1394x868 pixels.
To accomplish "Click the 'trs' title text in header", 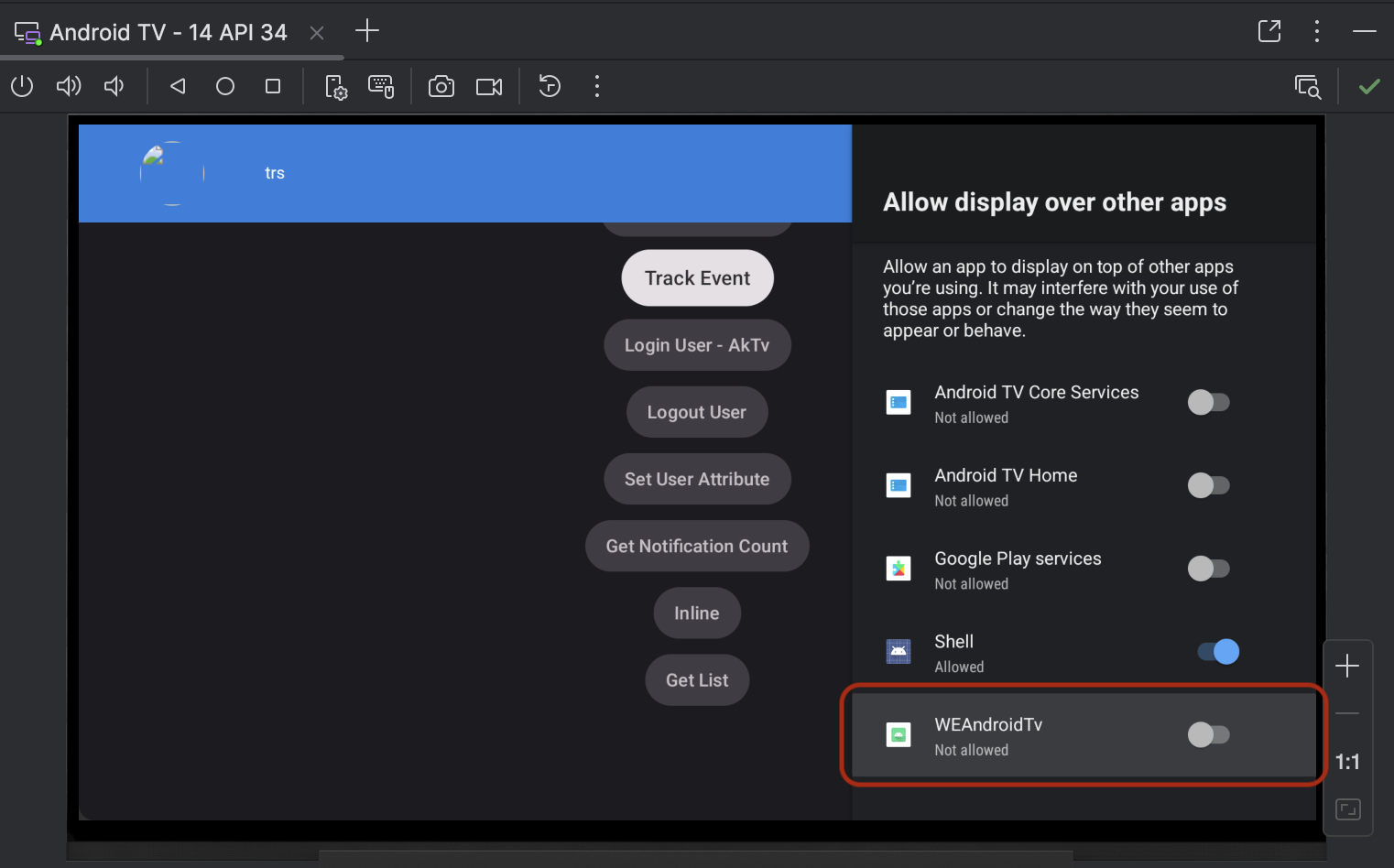I will pos(275,173).
